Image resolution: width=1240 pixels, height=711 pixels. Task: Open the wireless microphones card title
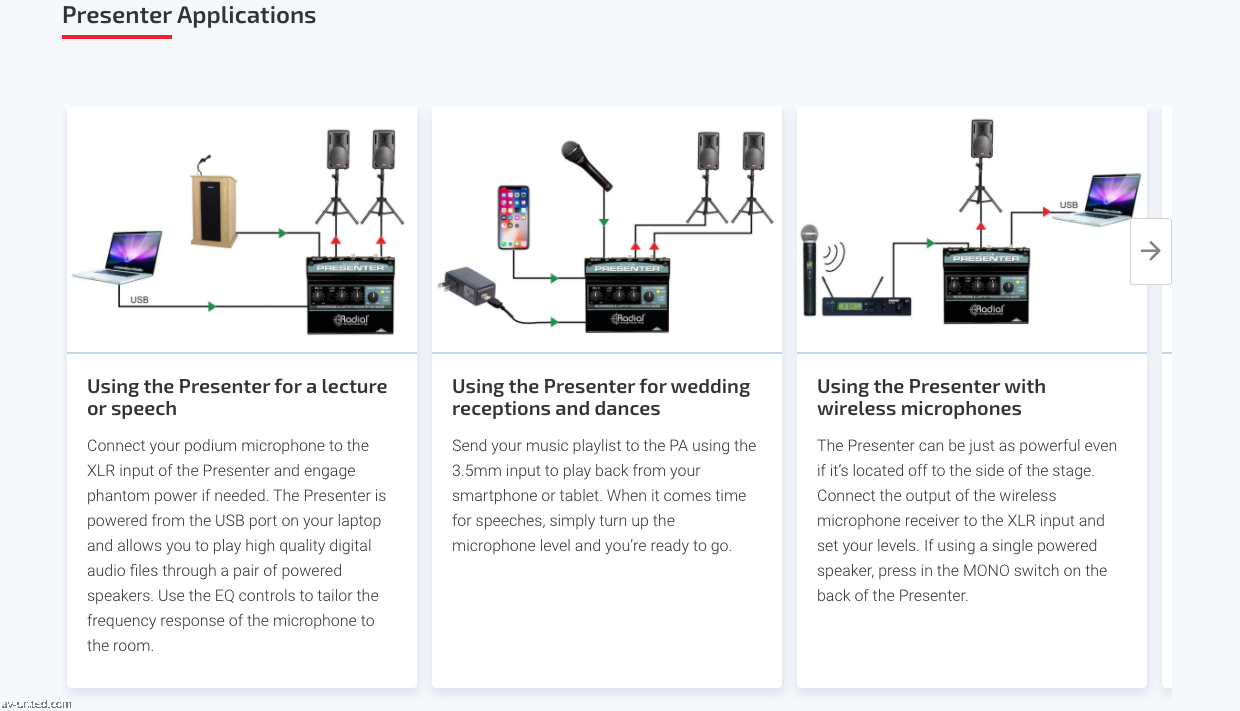(931, 397)
